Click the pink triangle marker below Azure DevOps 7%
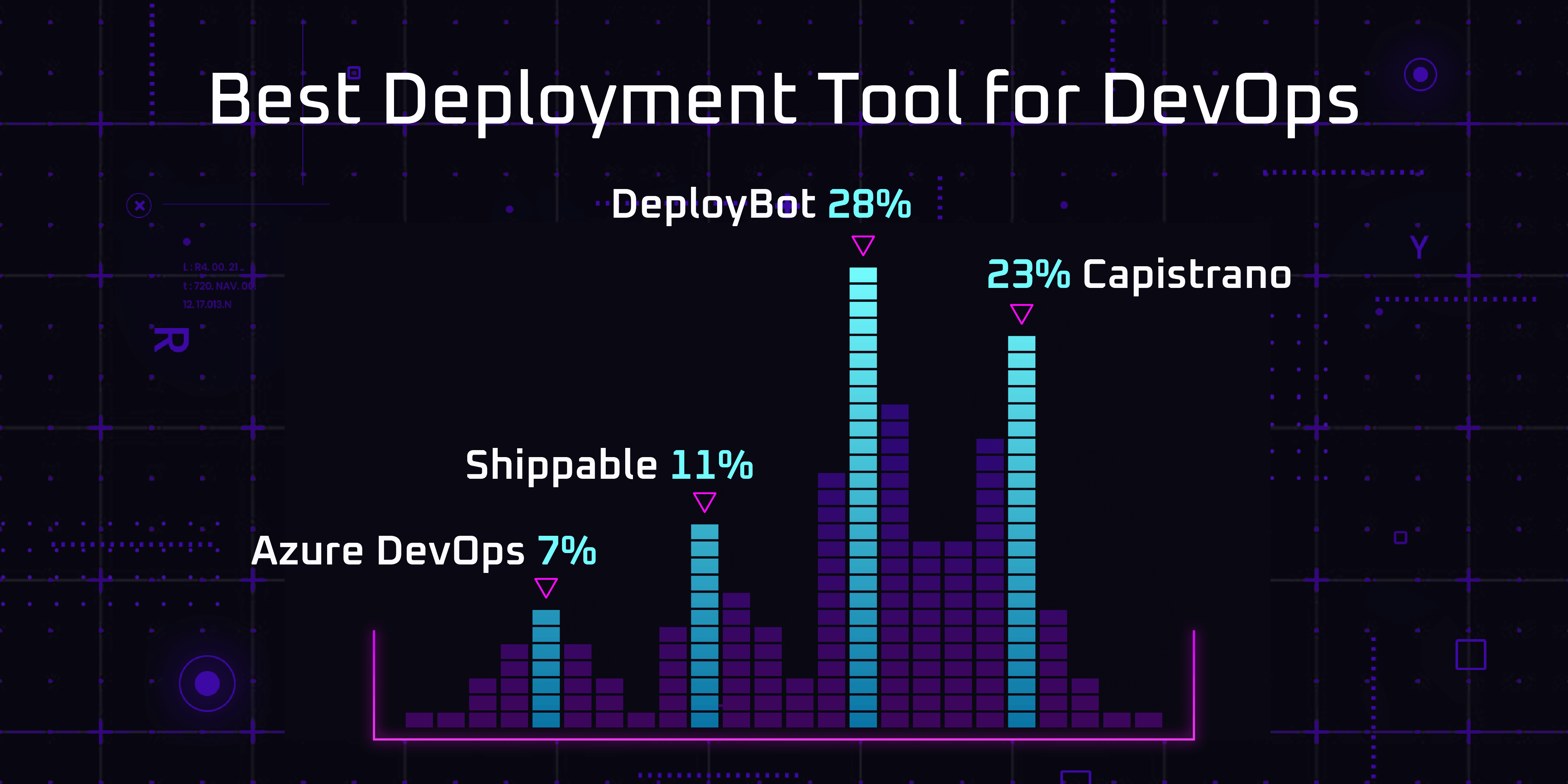Viewport: 1568px width, 784px height. pos(546,588)
